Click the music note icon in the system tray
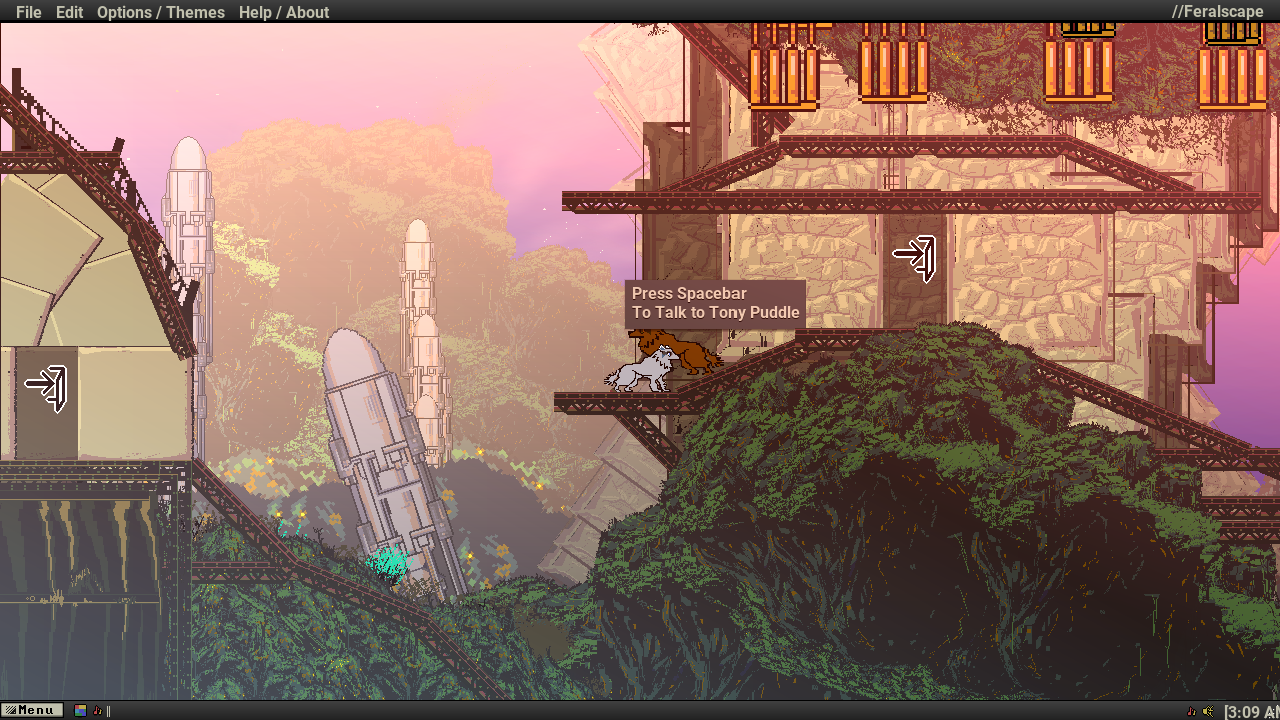Image resolution: width=1280 pixels, height=720 pixels. click(x=1191, y=711)
